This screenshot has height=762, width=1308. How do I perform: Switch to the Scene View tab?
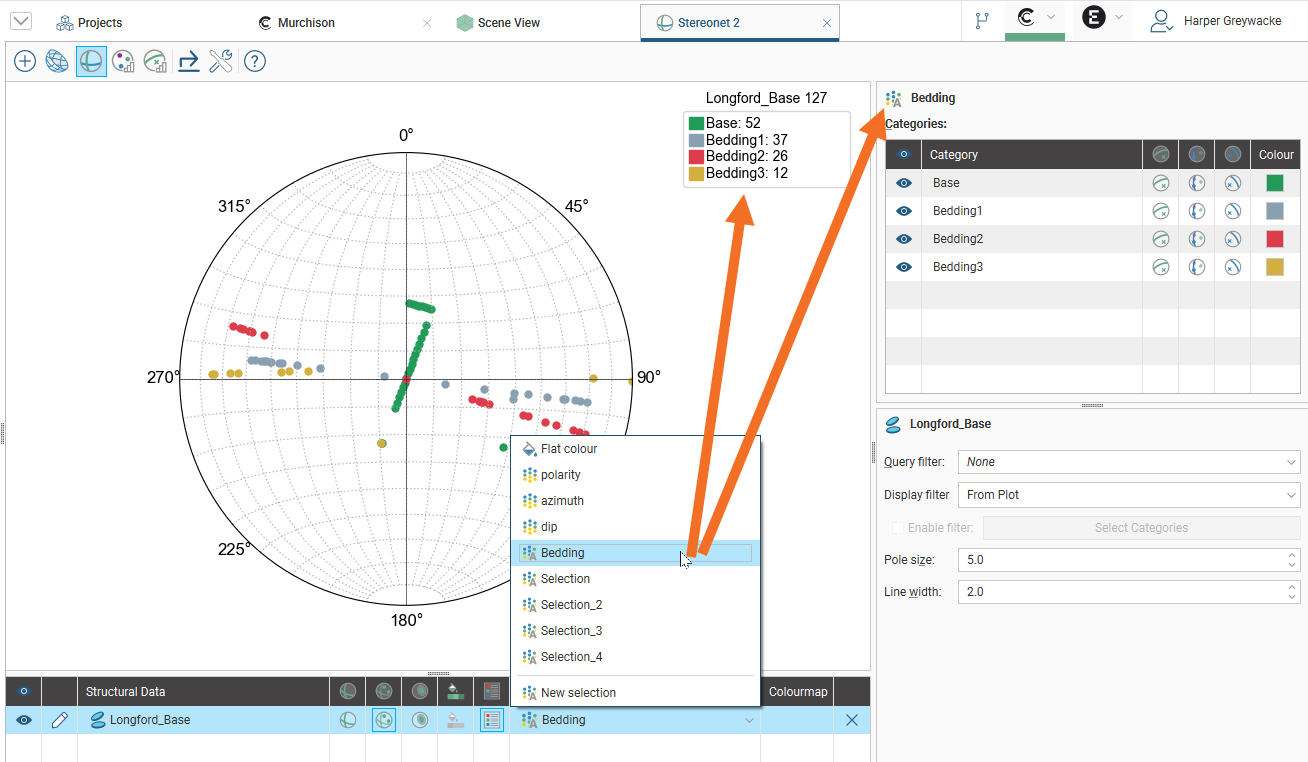[x=508, y=22]
